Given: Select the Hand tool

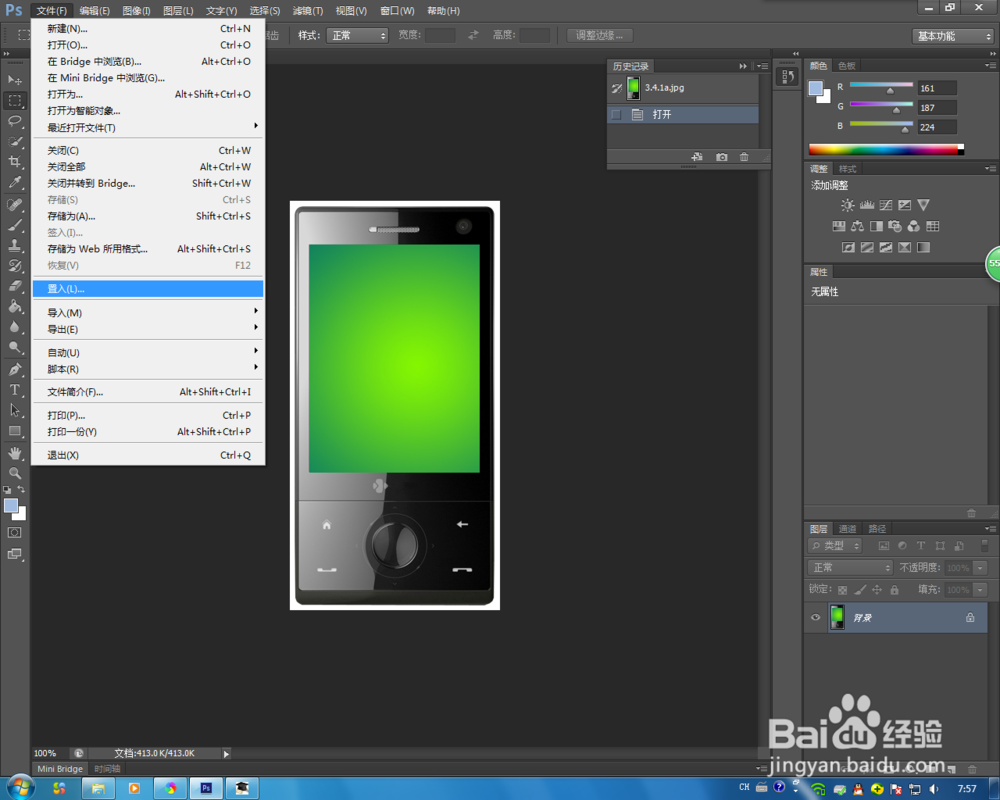Looking at the screenshot, I should (15, 453).
